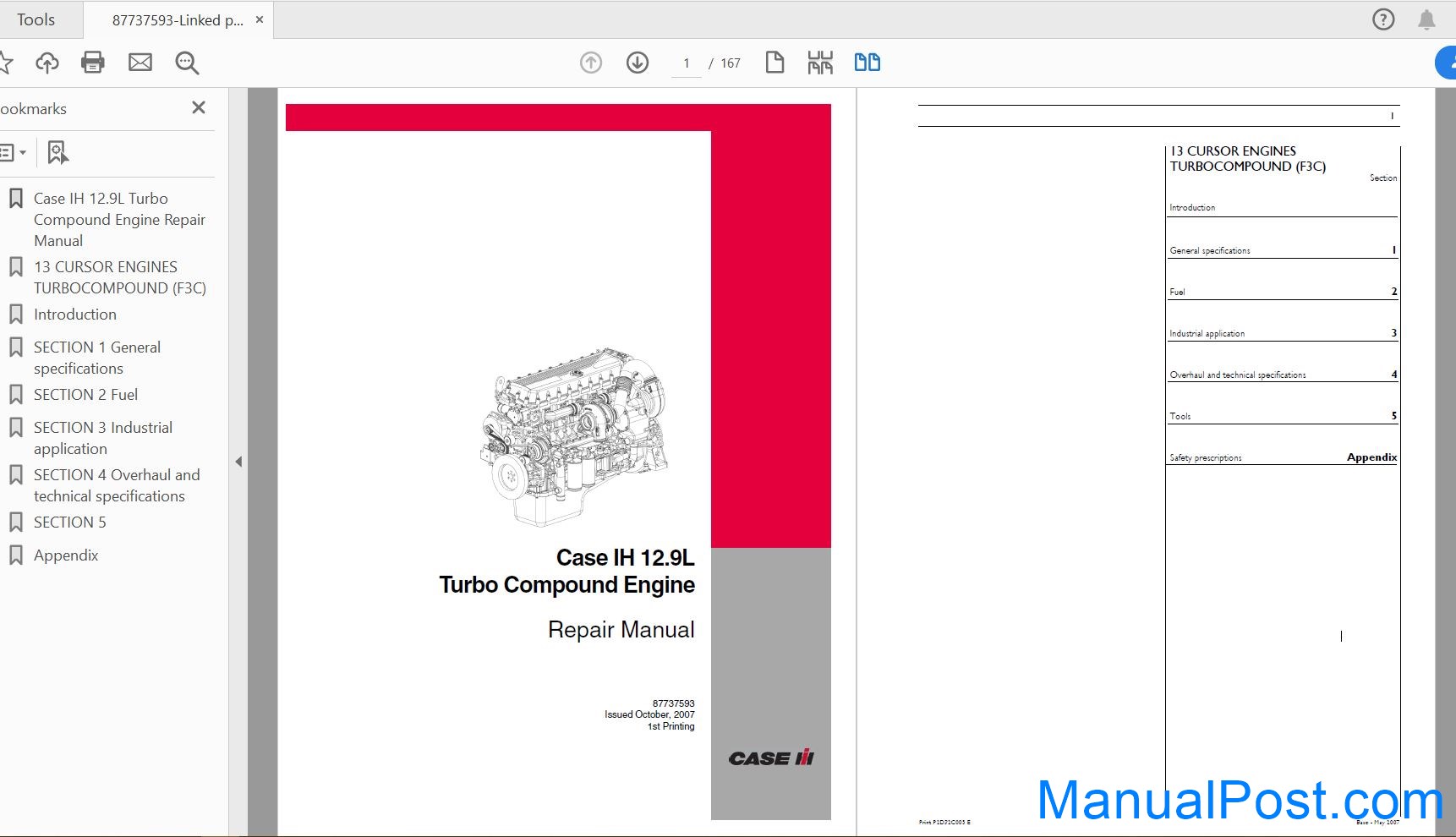
Task: Click the upload to cloud icon
Action: [x=47, y=63]
